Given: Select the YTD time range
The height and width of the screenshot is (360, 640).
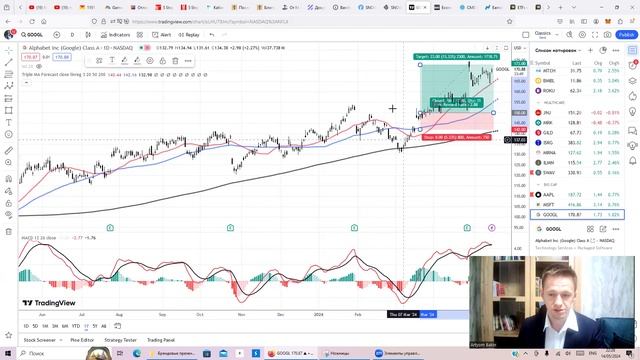Looking at the screenshot, I should click(76, 326).
